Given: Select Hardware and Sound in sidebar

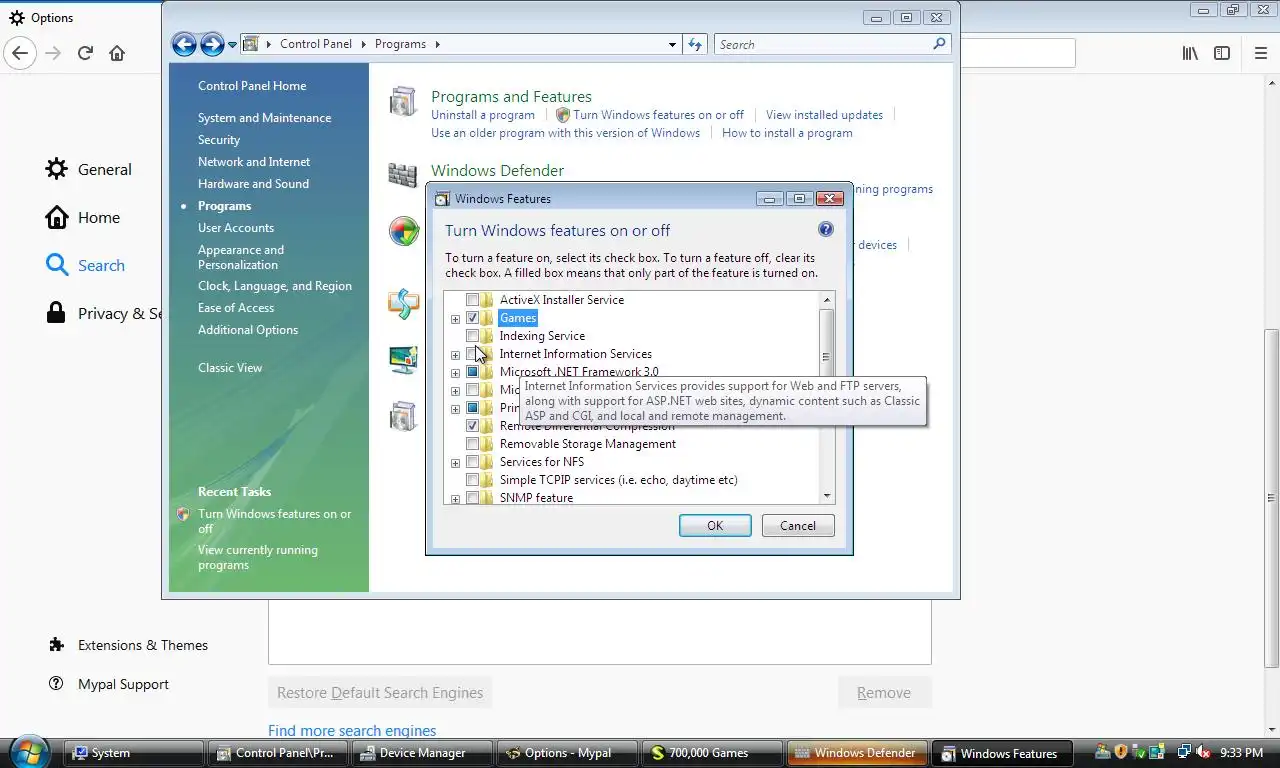Looking at the screenshot, I should pyautogui.click(x=253, y=184).
